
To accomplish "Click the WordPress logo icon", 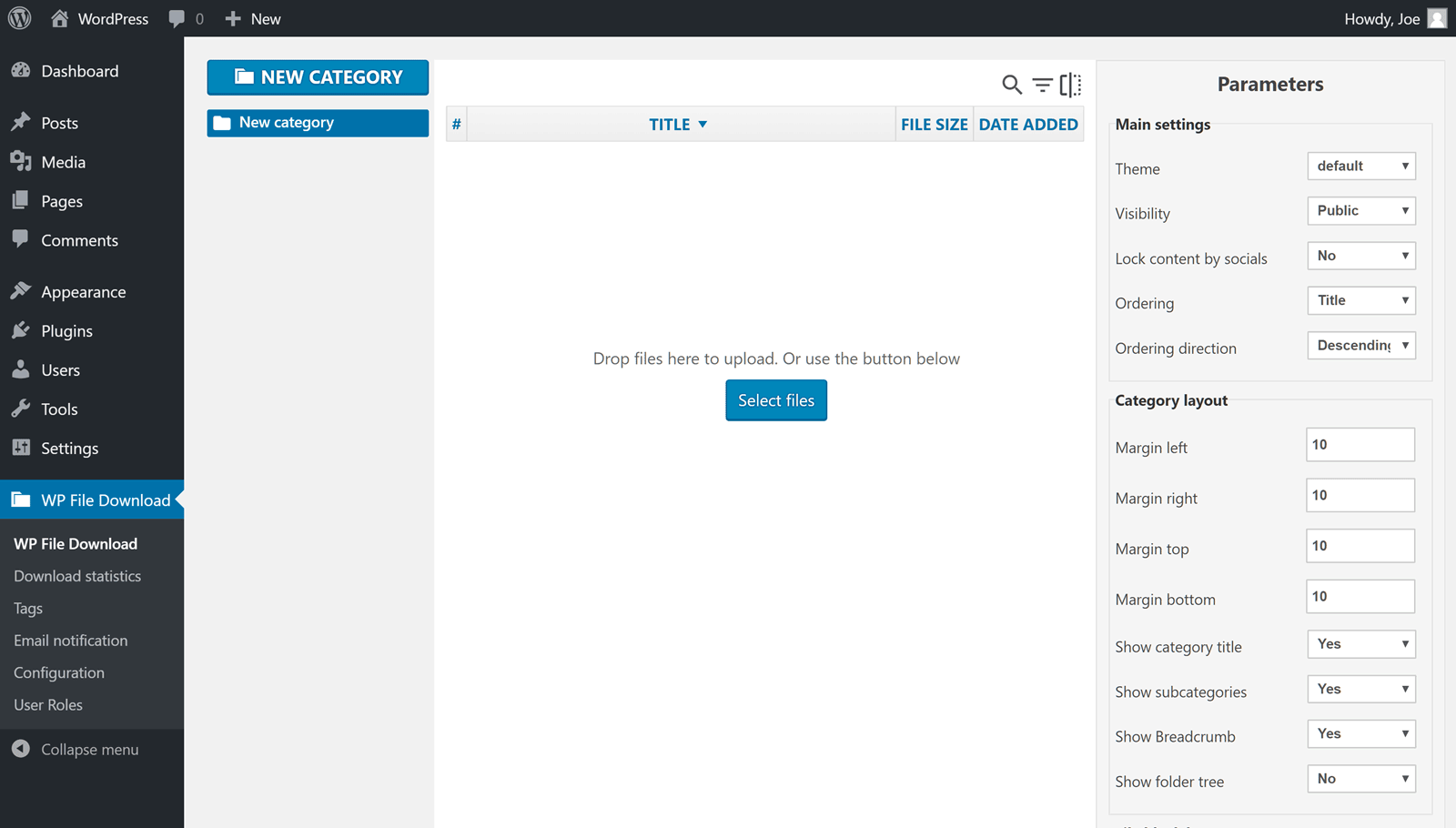I will [x=19, y=18].
